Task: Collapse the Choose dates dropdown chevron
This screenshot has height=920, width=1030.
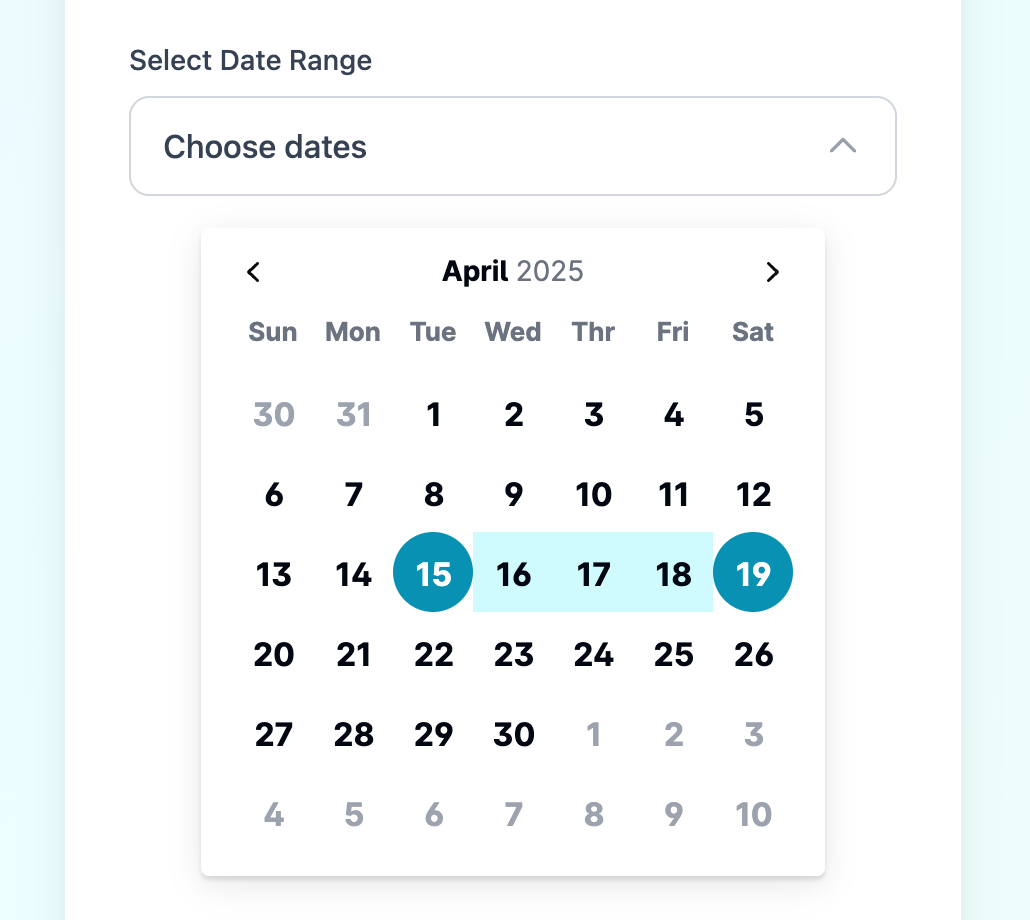Action: 843,146
